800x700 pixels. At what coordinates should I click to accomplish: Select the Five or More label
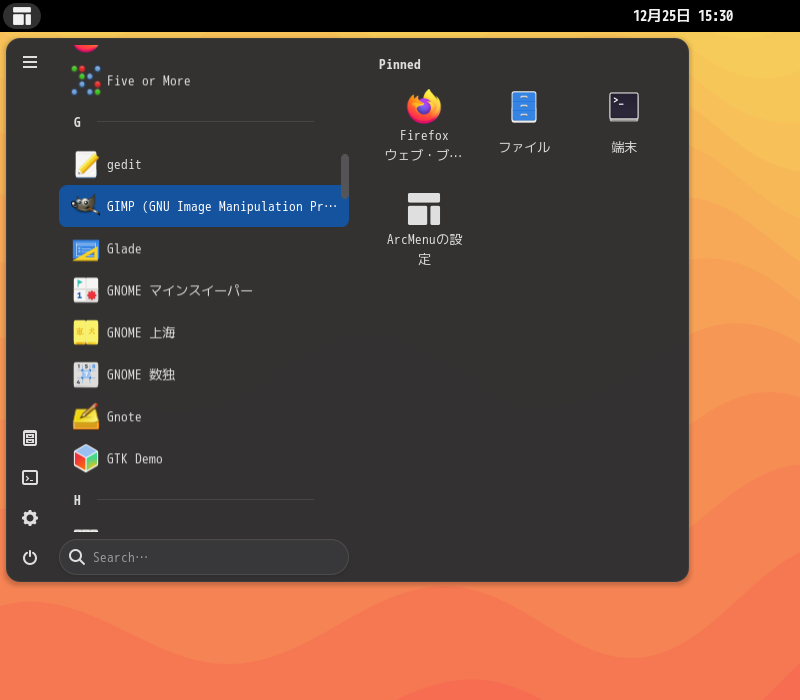coord(148,81)
